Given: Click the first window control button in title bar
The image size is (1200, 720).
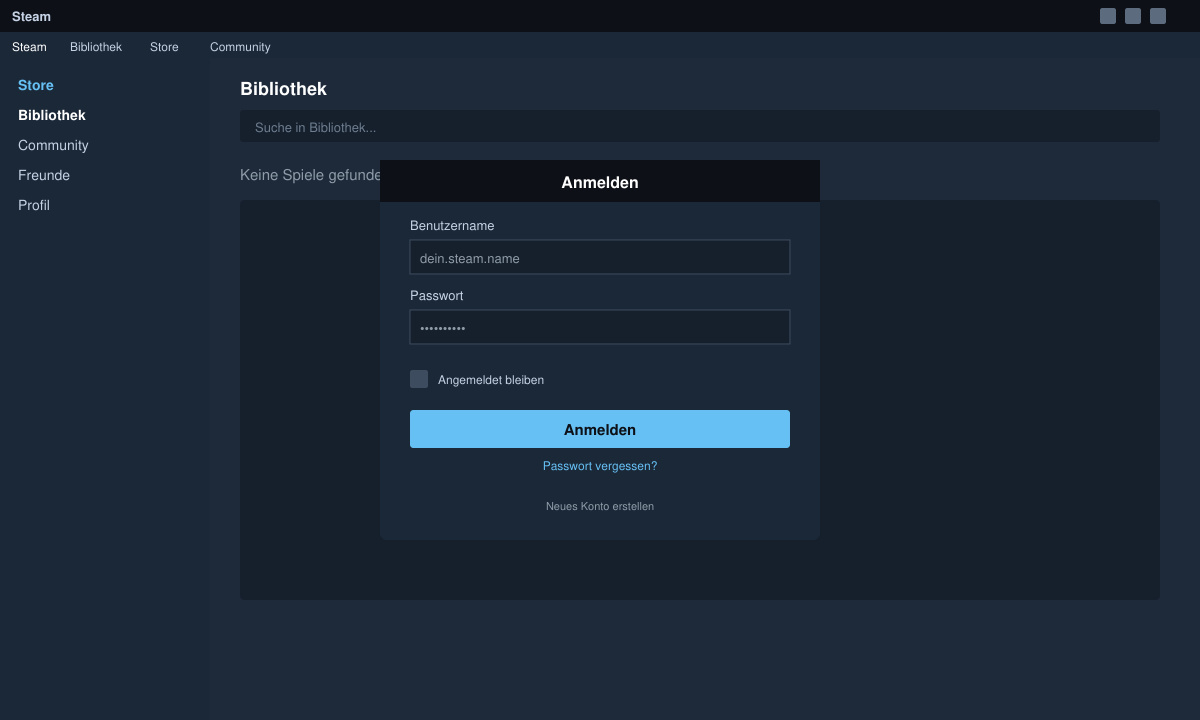Looking at the screenshot, I should pyautogui.click(x=1108, y=16).
